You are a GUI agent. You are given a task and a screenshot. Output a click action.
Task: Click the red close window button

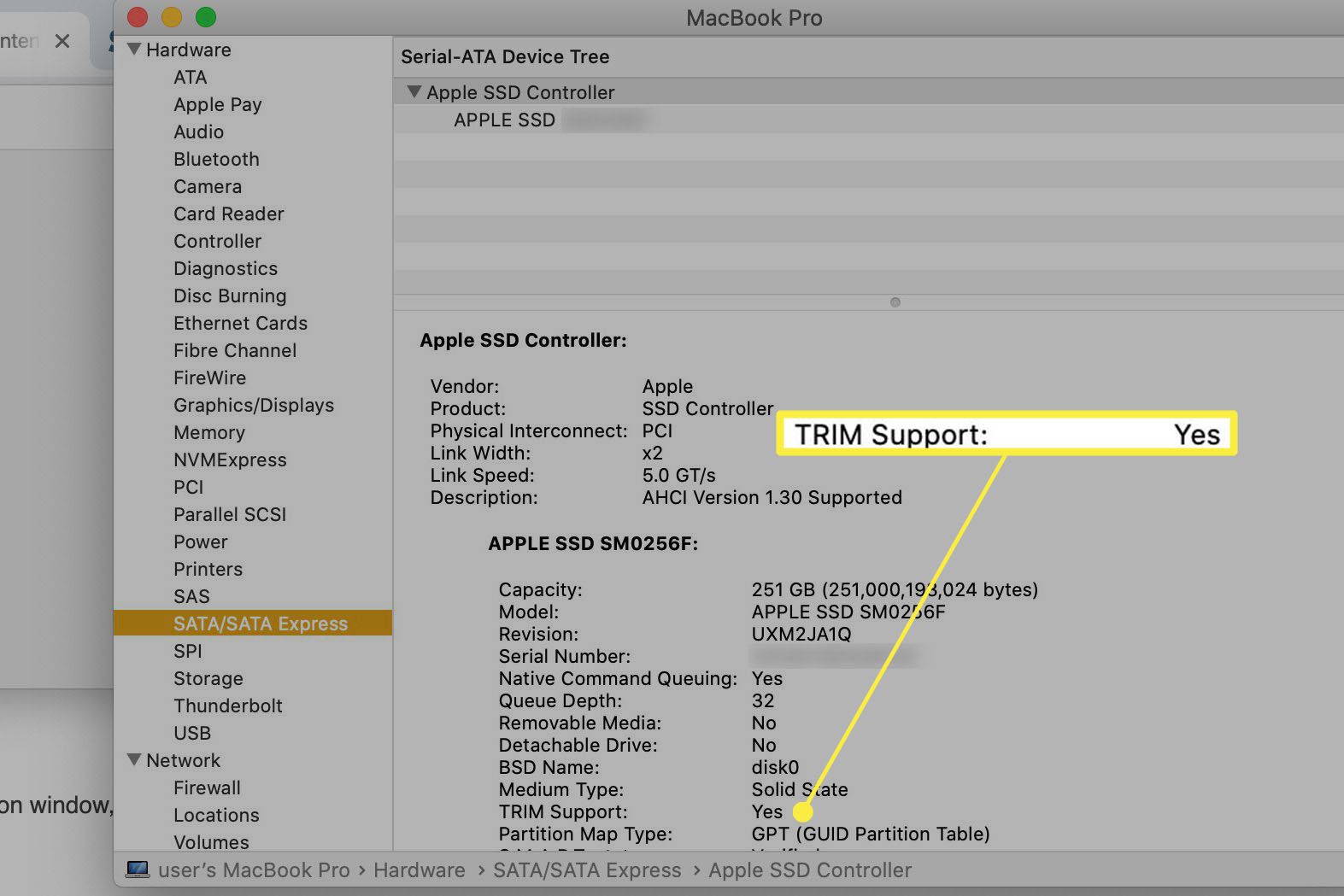[137, 16]
